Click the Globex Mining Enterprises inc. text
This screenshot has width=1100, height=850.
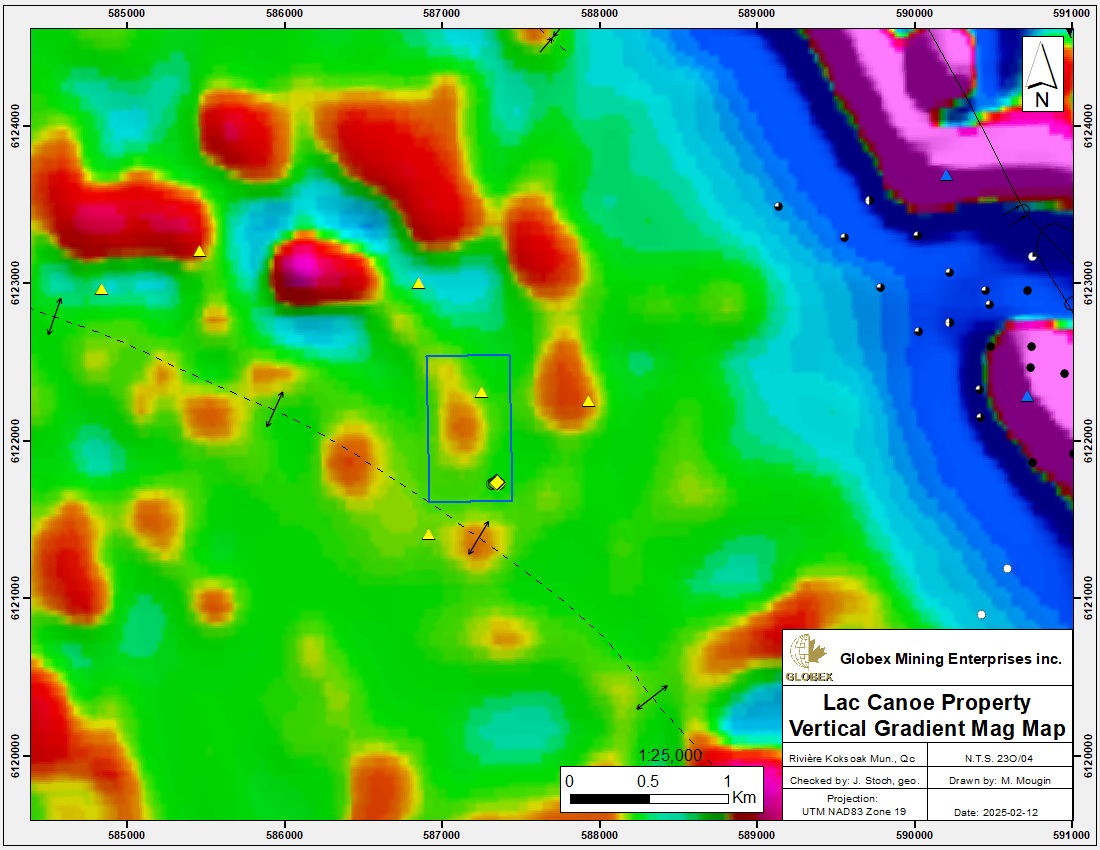[950, 659]
